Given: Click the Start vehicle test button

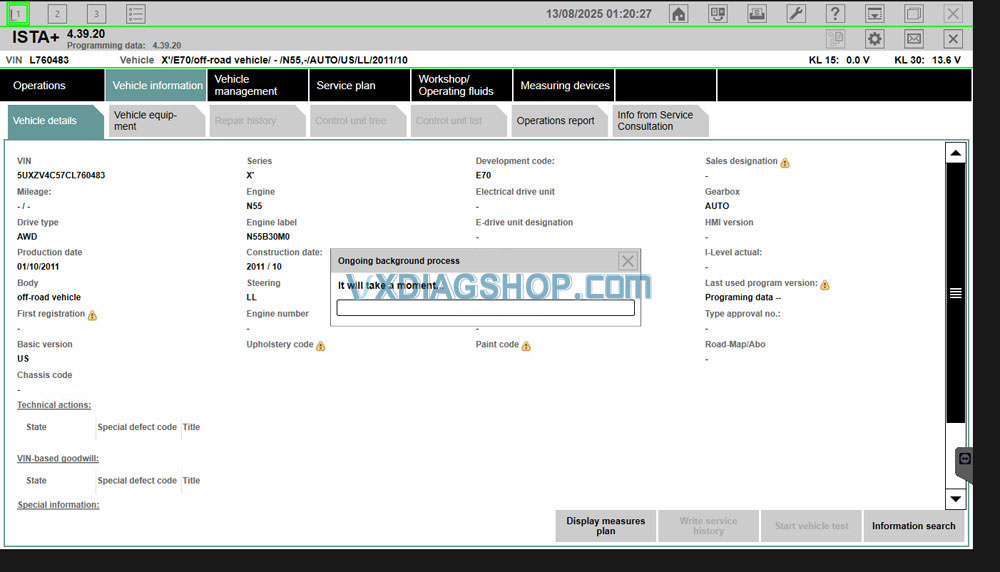Looking at the screenshot, I should pos(811,526).
